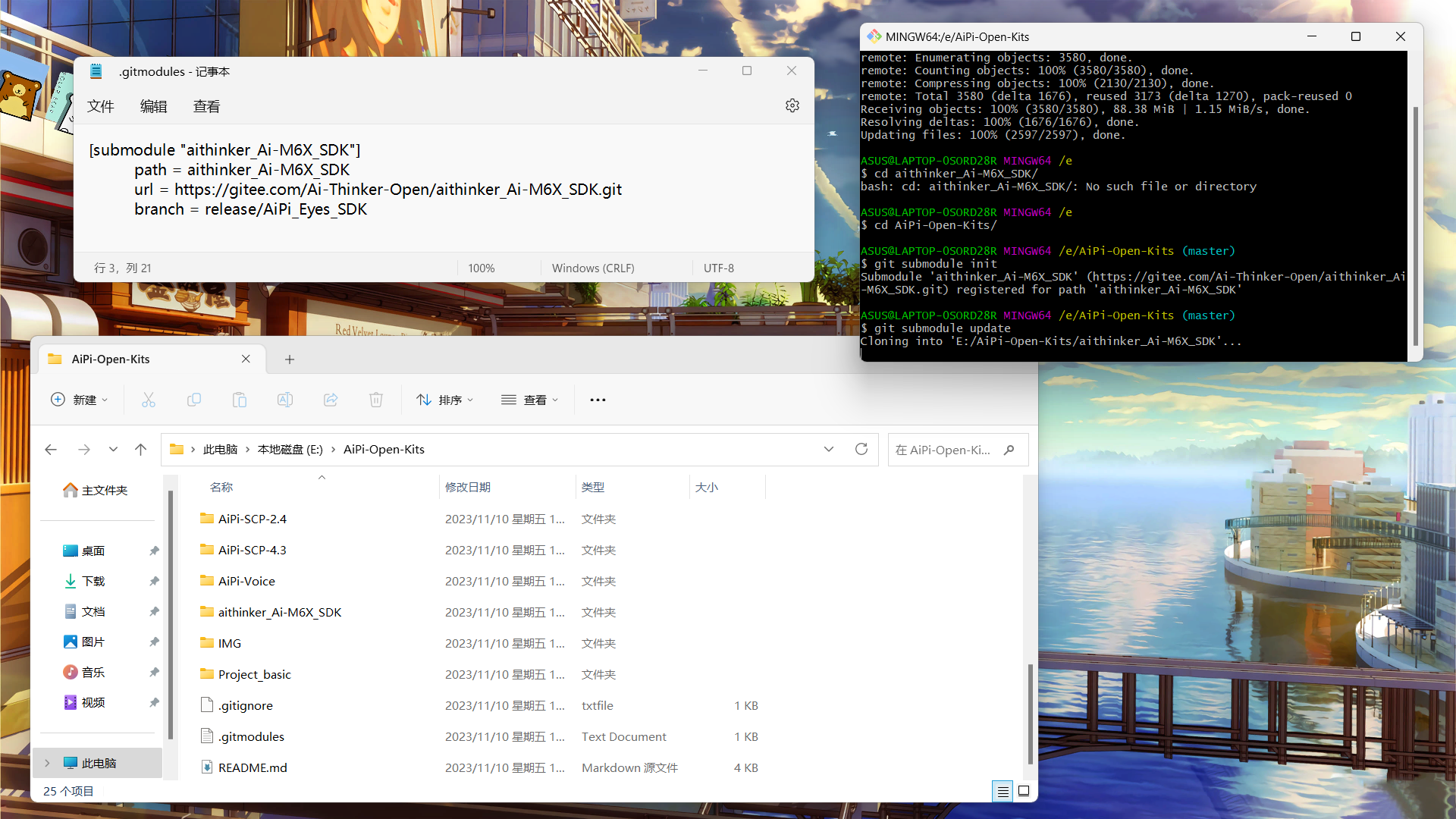Click 此电脑 breadcrumb in address bar
The image size is (1456, 819).
pyautogui.click(x=220, y=450)
